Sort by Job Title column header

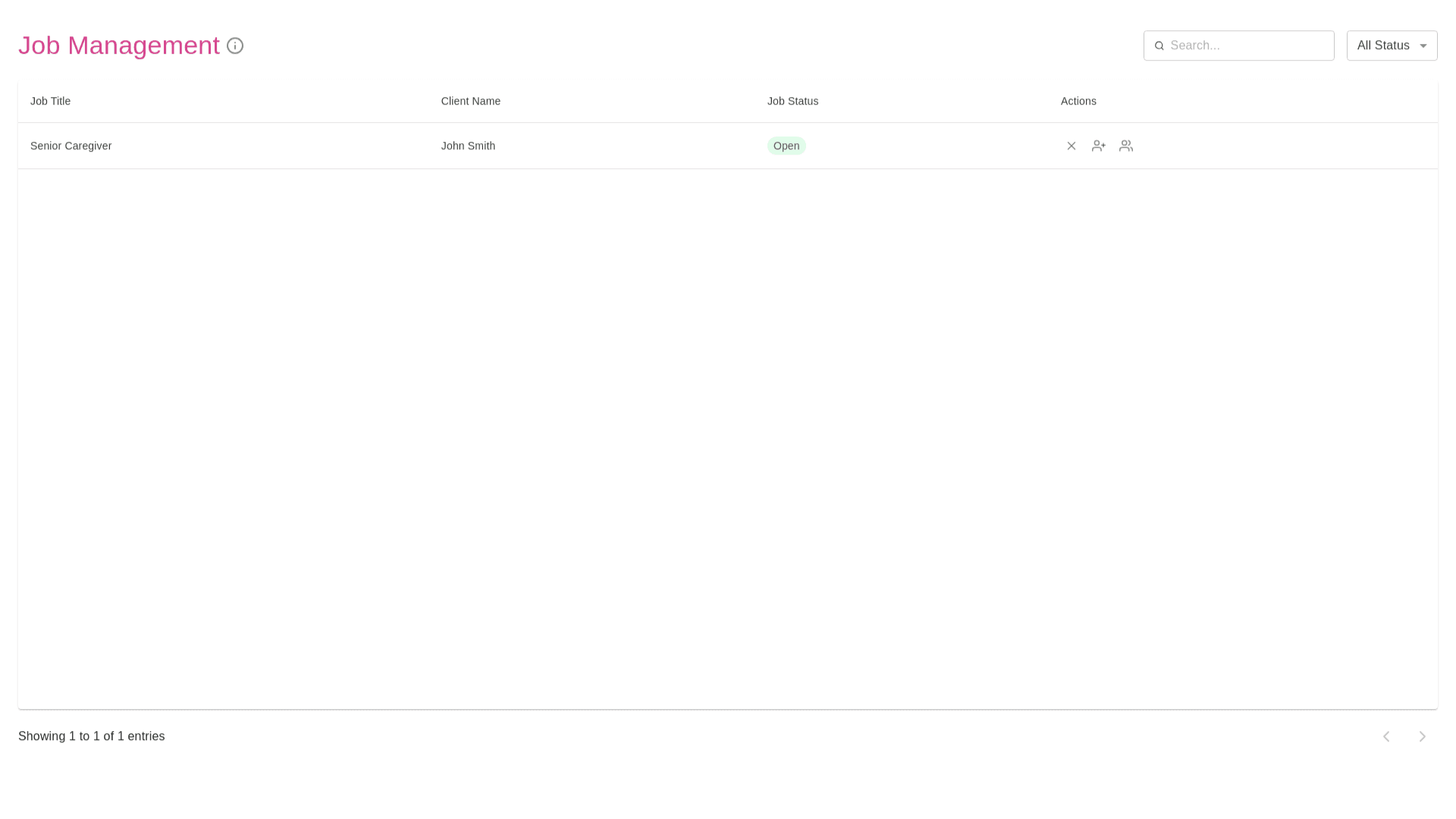click(x=50, y=101)
